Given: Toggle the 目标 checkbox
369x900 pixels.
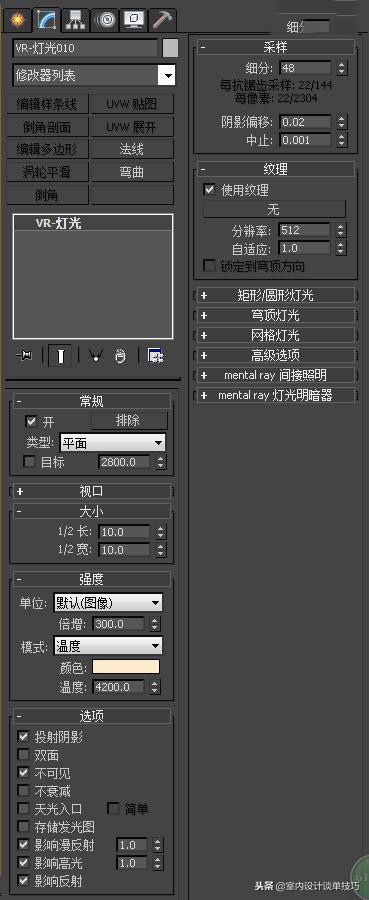Looking at the screenshot, I should pos(29,462).
